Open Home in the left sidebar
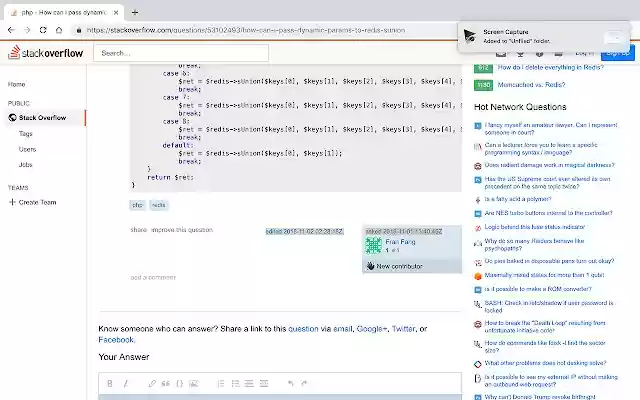The height and width of the screenshot is (400, 640). tap(16, 84)
